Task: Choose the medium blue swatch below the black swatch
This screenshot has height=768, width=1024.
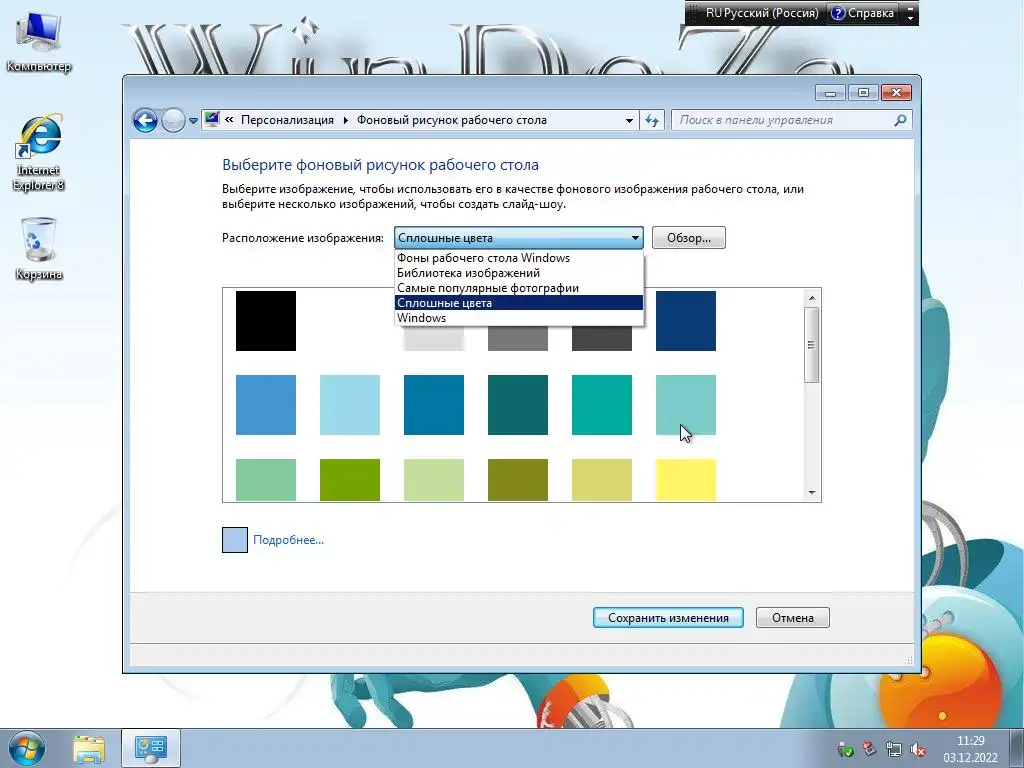Action: tap(266, 405)
